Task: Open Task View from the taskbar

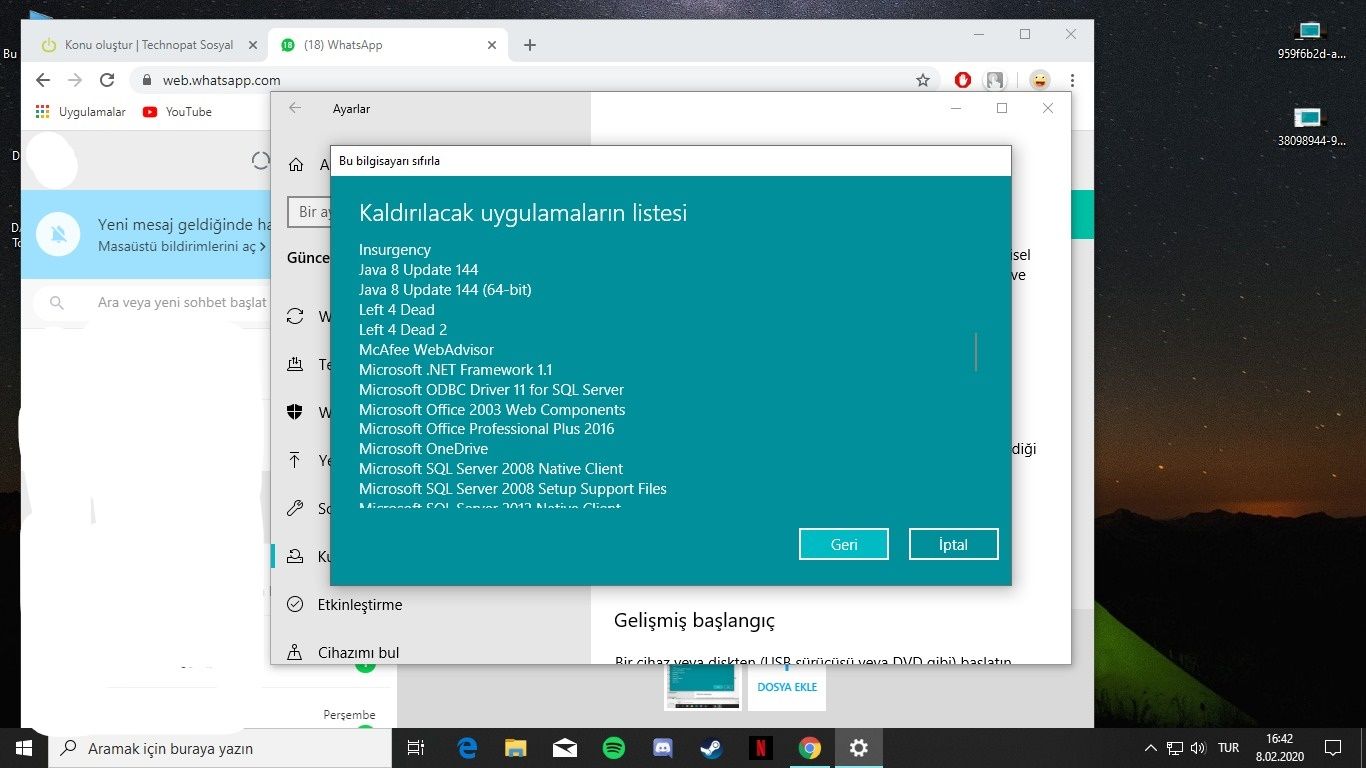Action: [417, 748]
